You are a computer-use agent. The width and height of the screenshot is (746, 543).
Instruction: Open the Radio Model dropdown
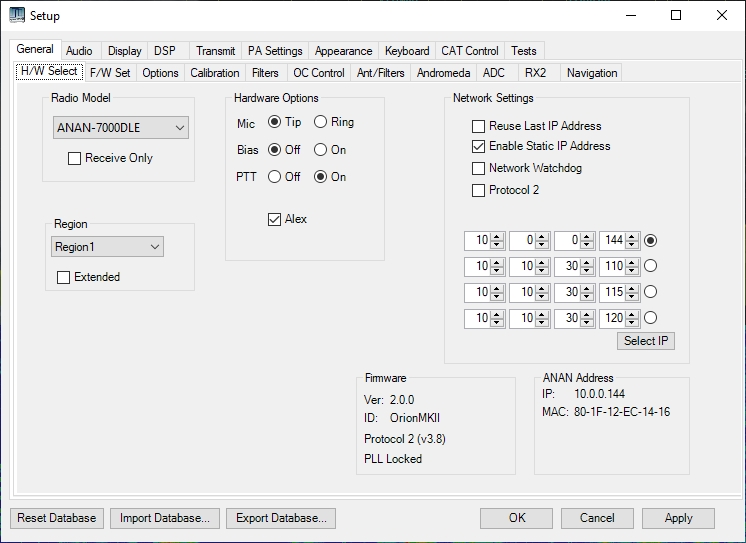click(x=120, y=127)
